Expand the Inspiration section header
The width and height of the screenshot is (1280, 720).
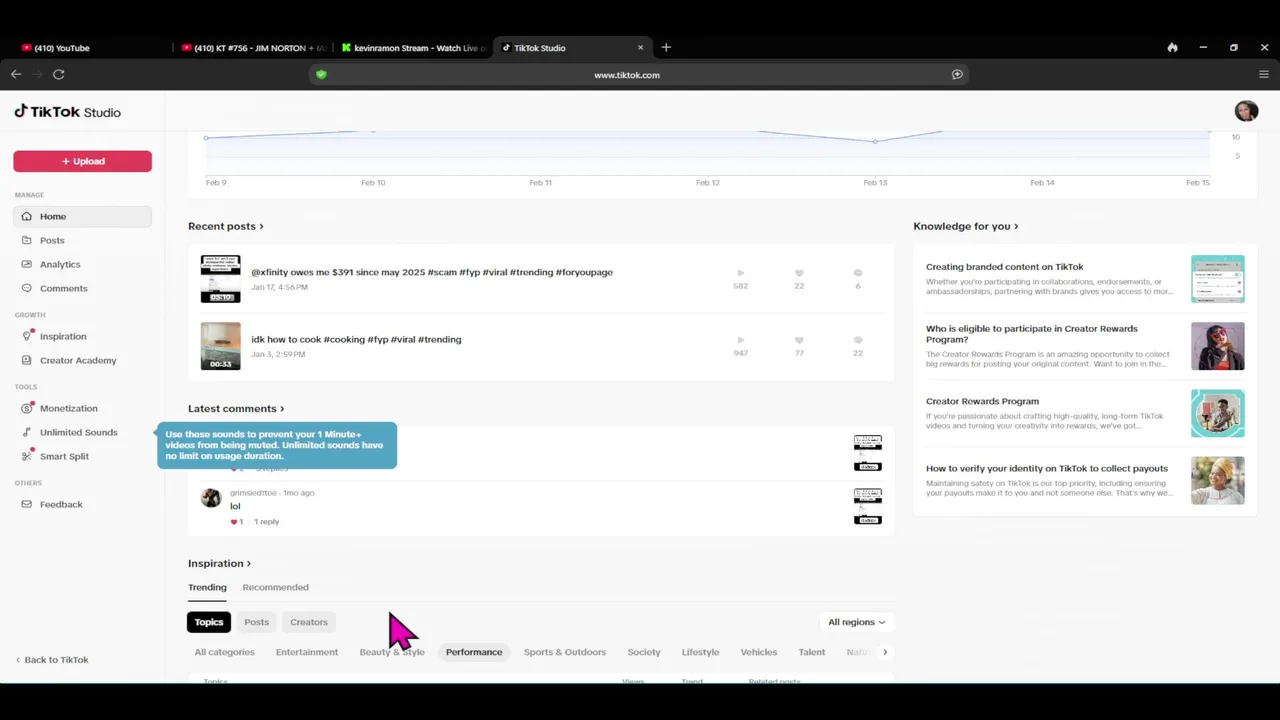(x=219, y=563)
